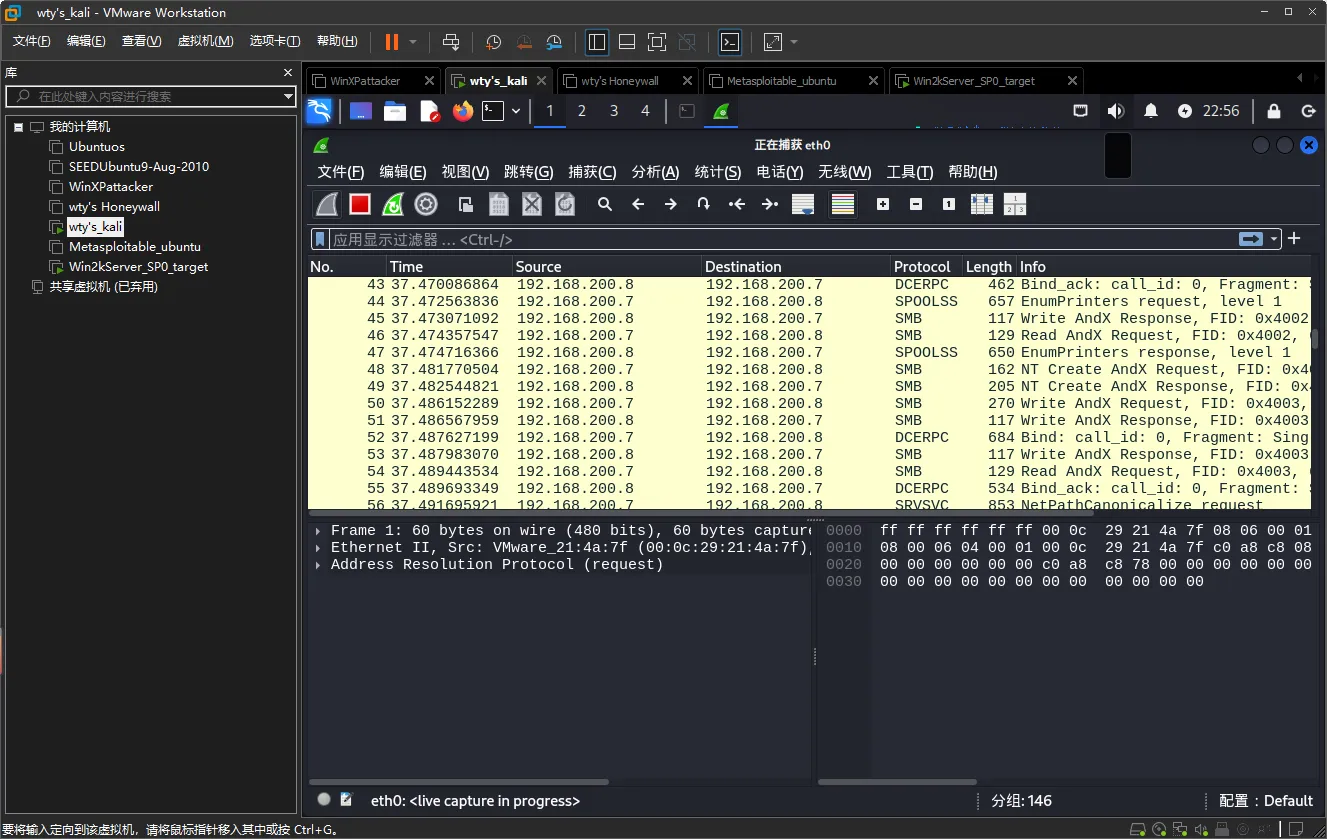Open Firefox from the Kali panel

[462, 111]
